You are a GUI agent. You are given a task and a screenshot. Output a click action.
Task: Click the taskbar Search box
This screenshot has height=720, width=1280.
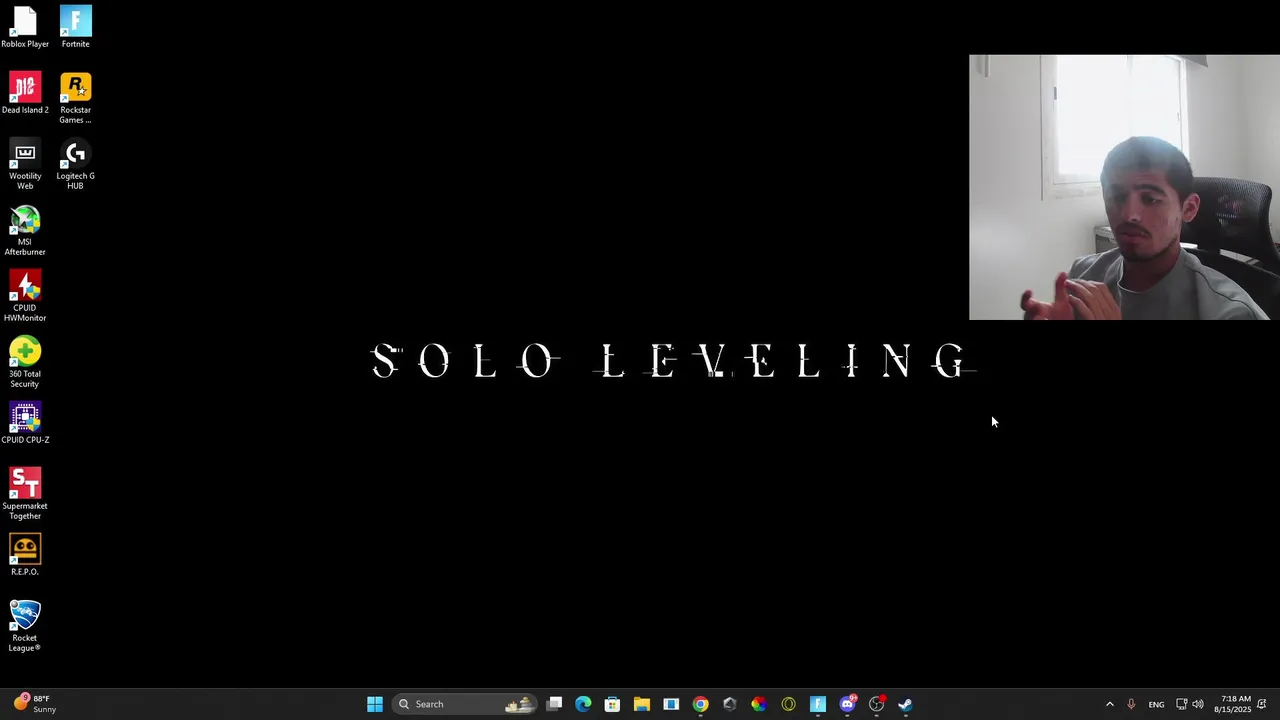coord(465,704)
